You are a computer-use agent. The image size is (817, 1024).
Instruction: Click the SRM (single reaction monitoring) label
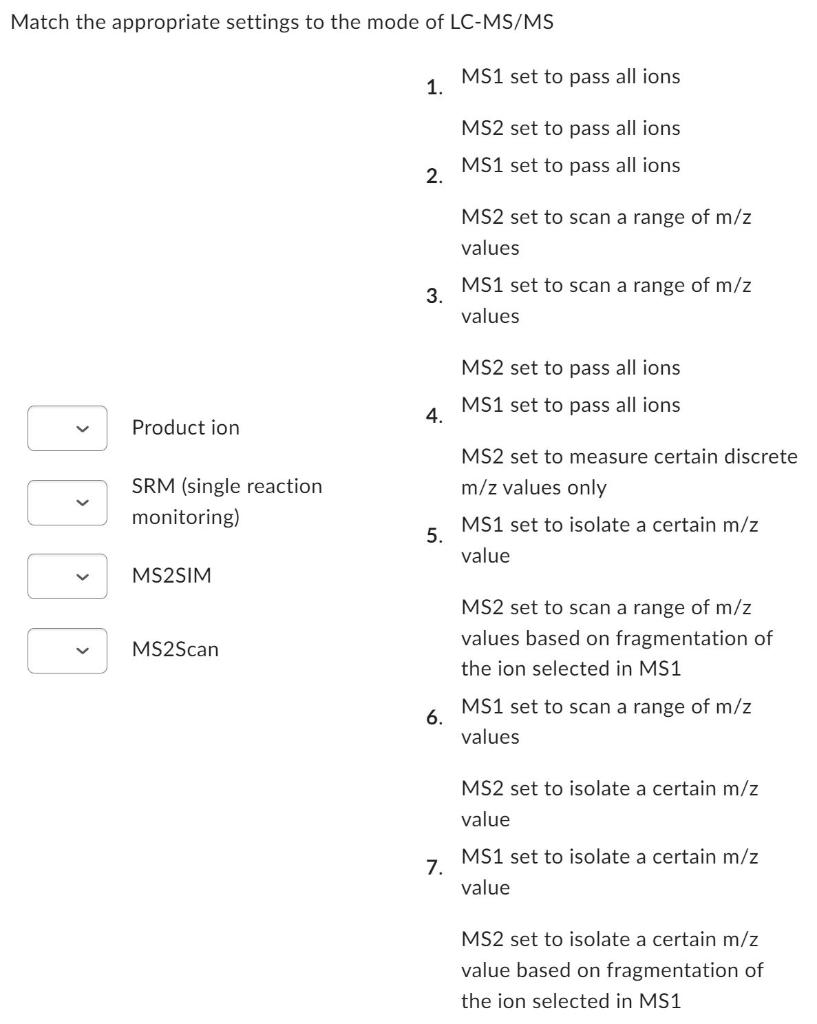(227, 502)
